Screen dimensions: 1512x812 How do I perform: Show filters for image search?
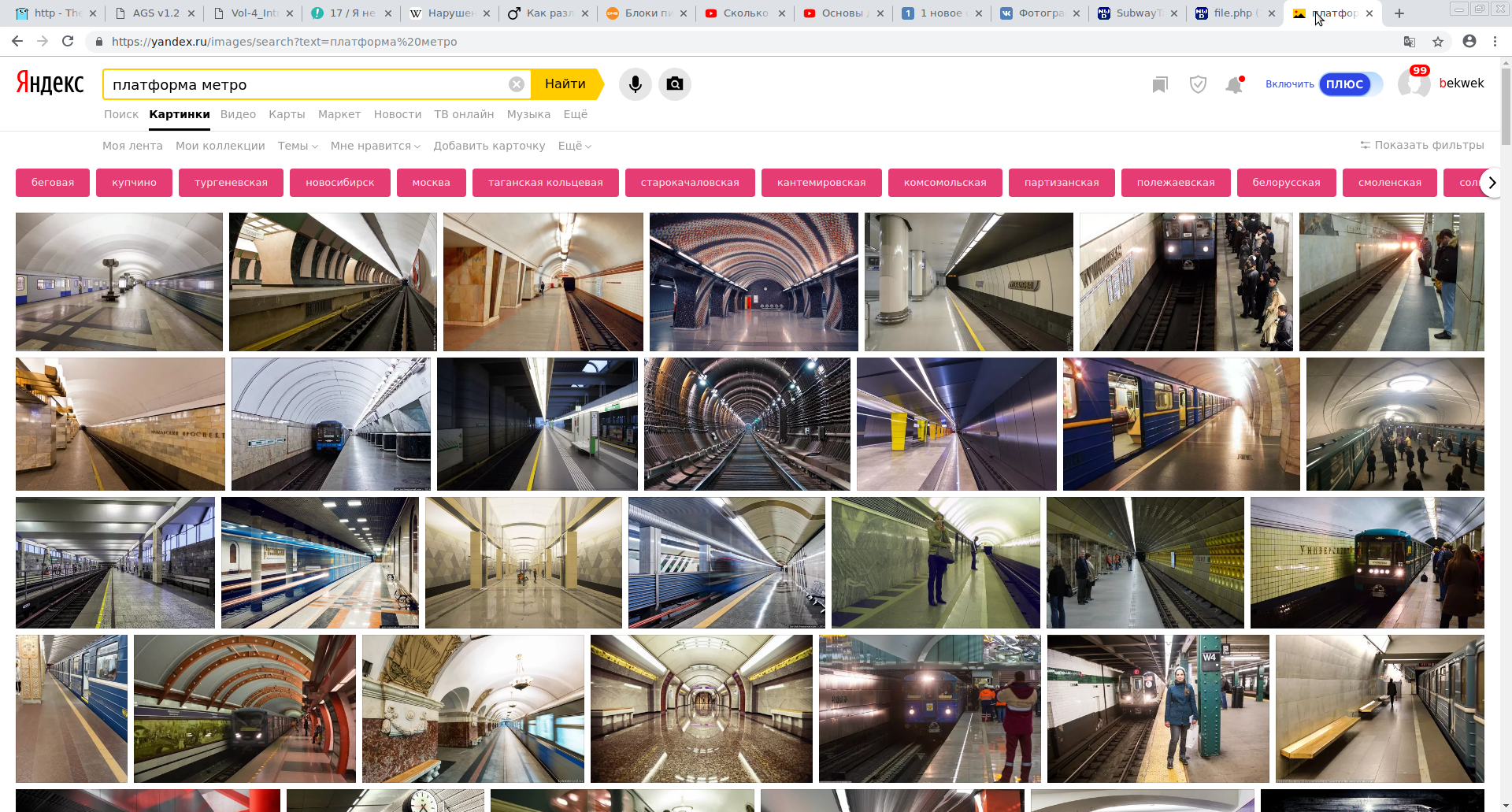pyautogui.click(x=1422, y=145)
